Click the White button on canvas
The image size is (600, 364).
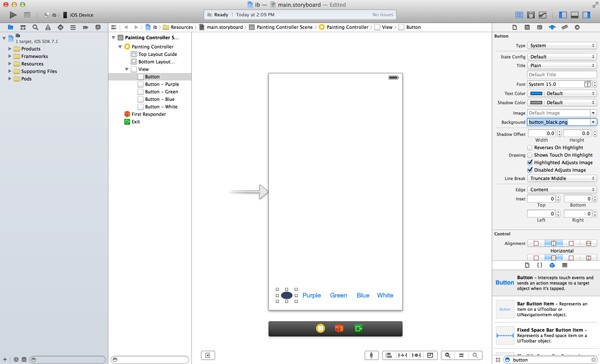coord(385,295)
